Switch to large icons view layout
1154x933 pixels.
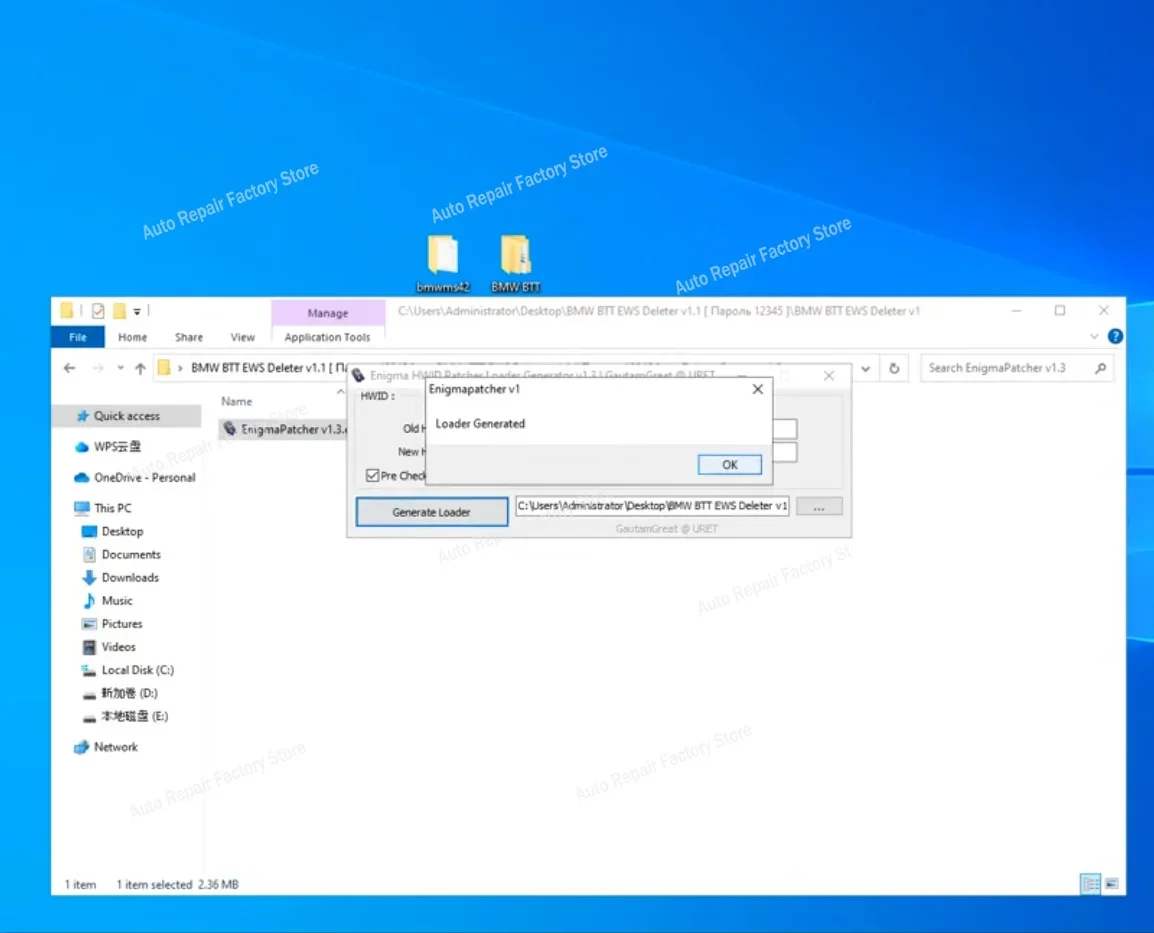(1111, 884)
